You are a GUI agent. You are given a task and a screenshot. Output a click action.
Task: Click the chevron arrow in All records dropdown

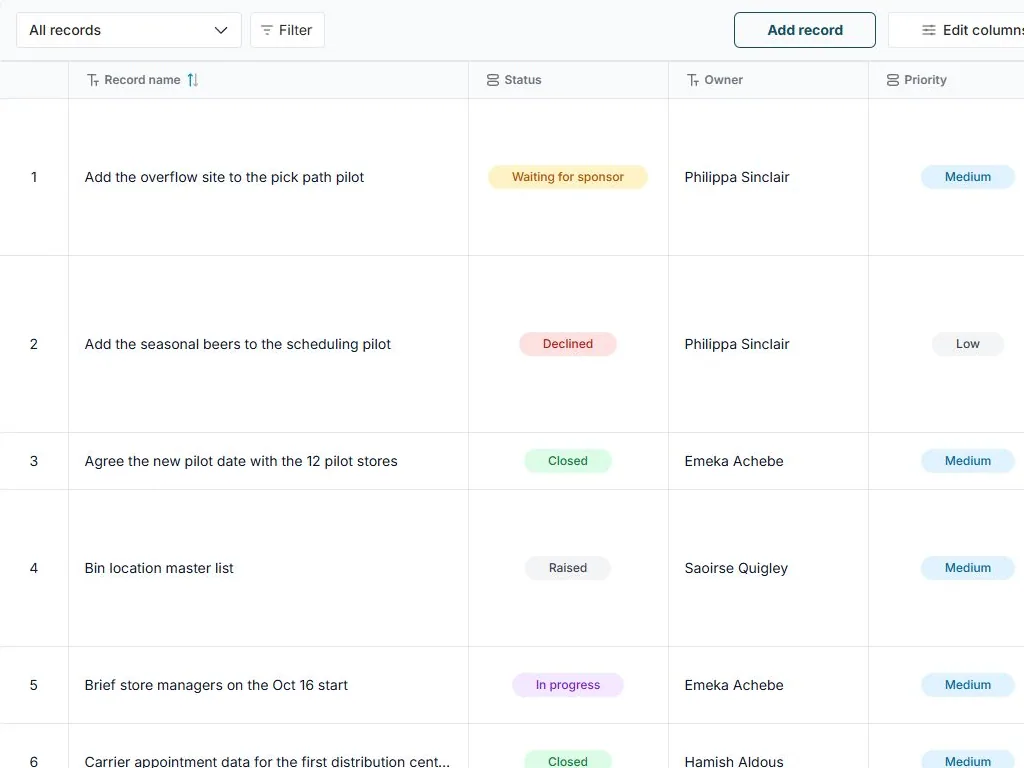(221, 30)
